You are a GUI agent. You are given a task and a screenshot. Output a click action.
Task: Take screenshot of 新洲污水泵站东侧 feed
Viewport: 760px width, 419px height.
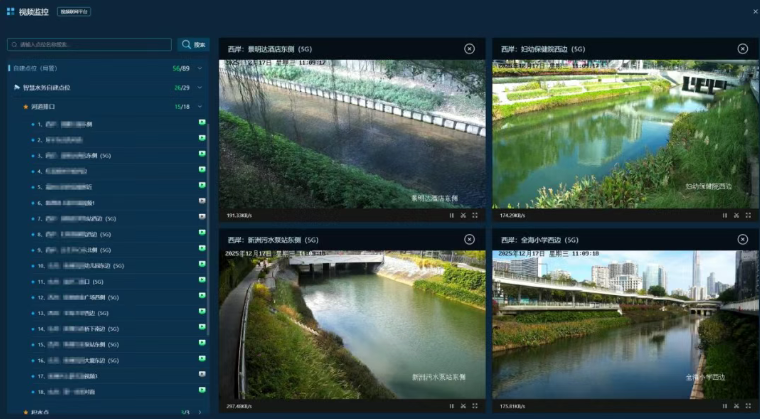point(463,406)
